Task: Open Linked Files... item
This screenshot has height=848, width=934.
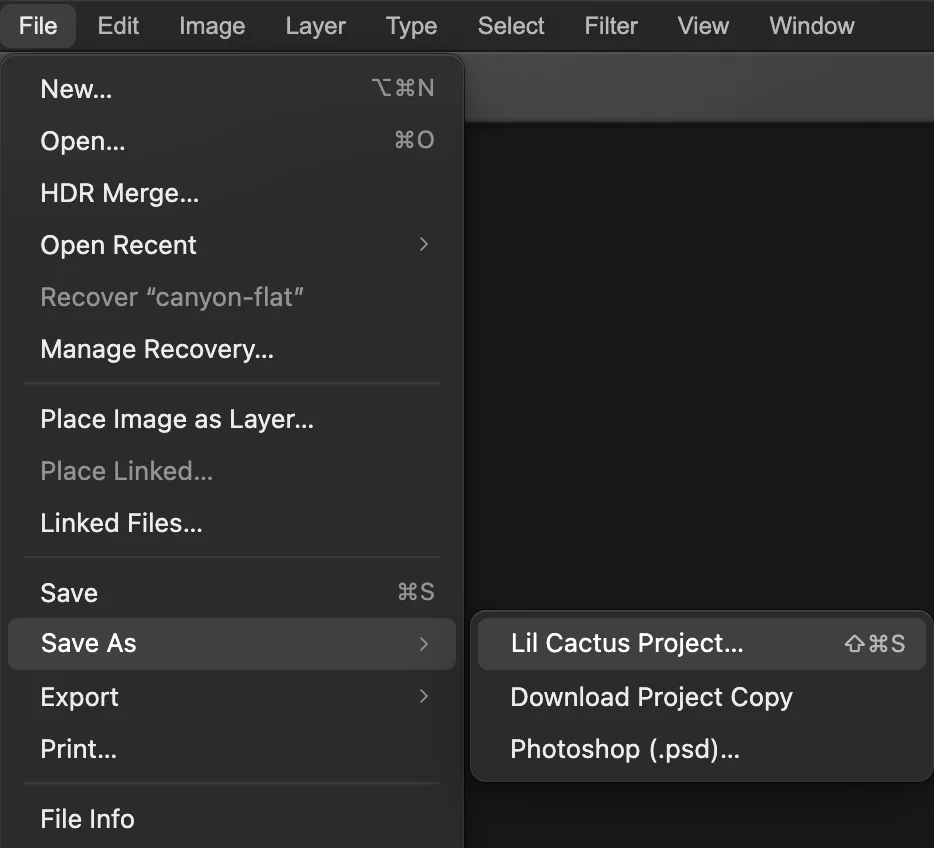Action: (x=232, y=523)
